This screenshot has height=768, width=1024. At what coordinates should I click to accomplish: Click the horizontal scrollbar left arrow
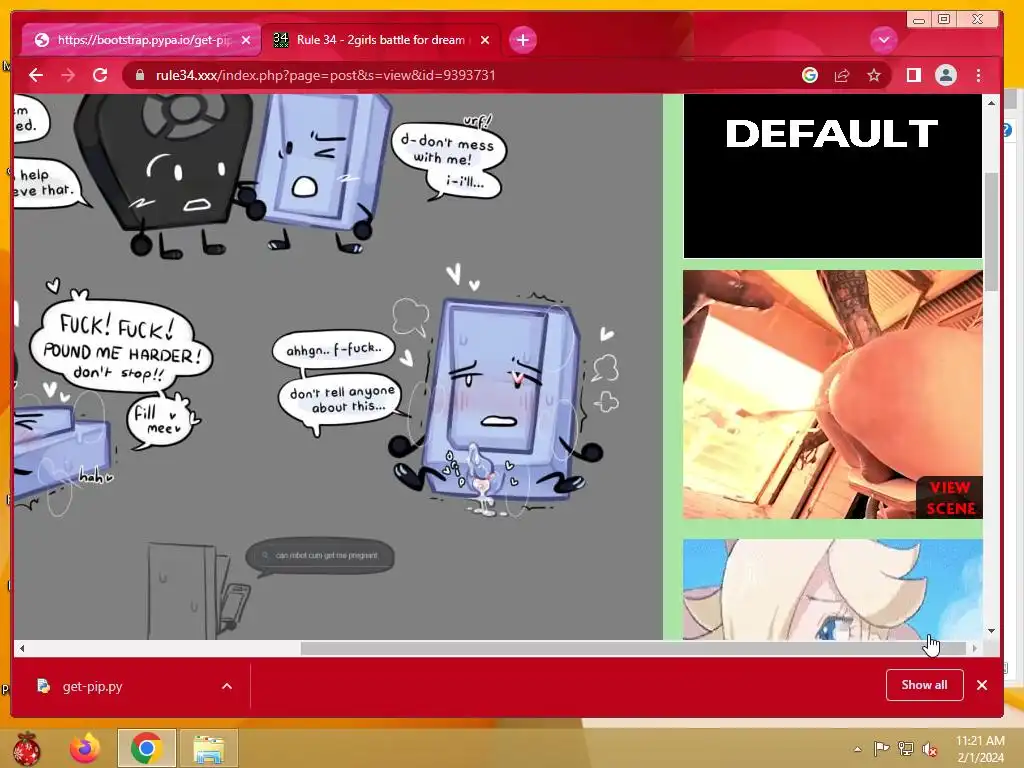coord(22,648)
